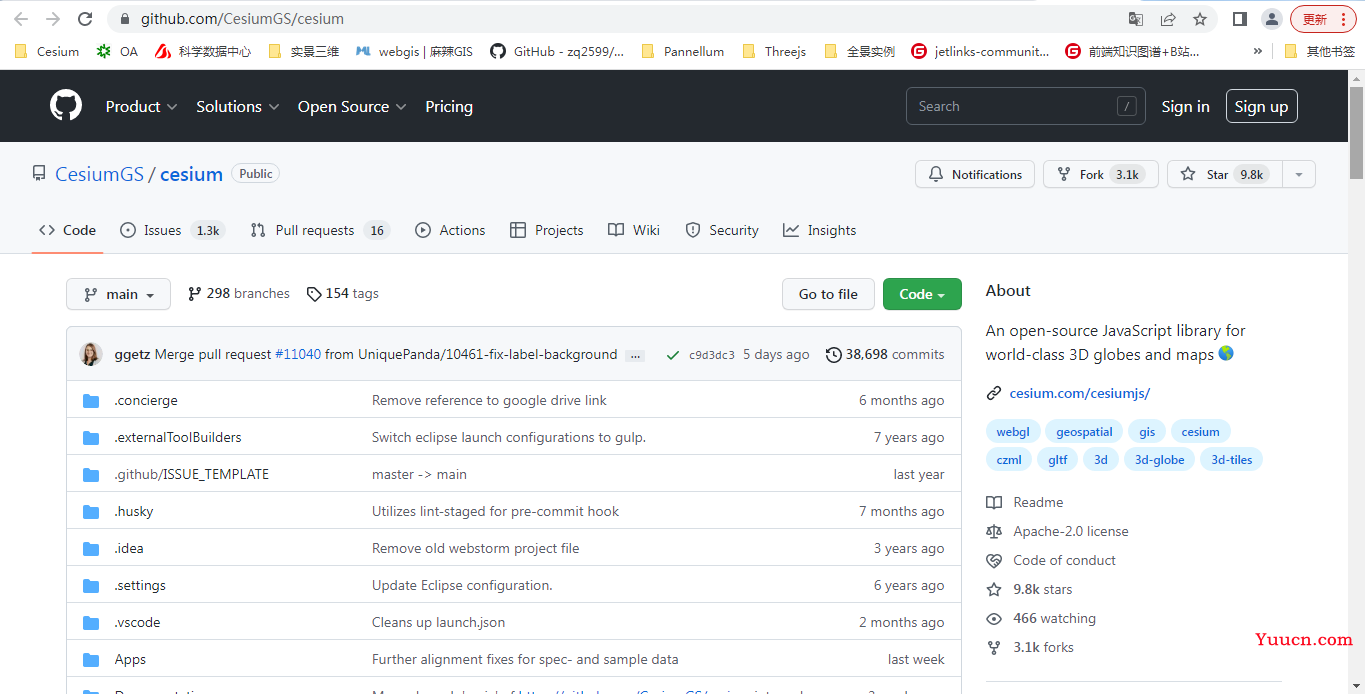Click the green commit status checkmark

pyautogui.click(x=672, y=355)
